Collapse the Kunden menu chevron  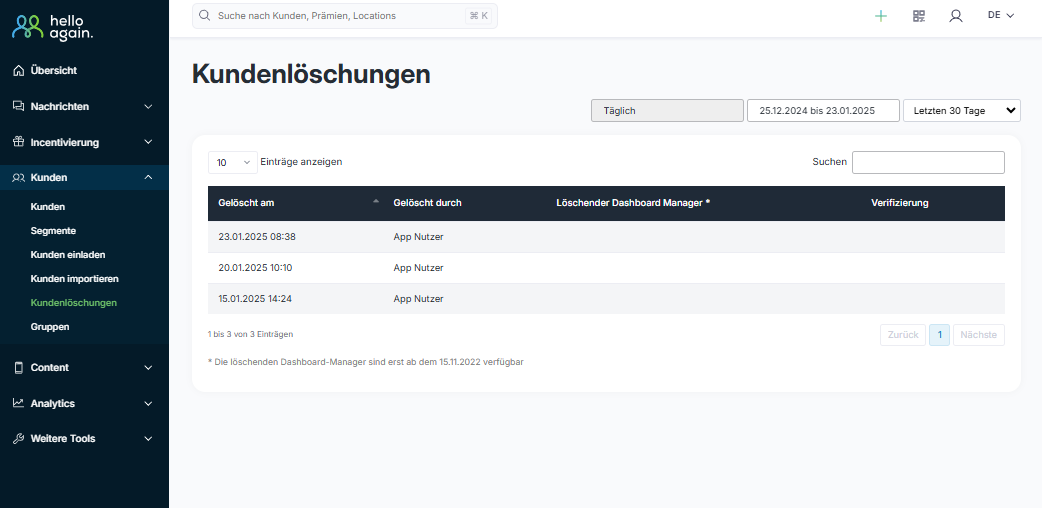coord(148,178)
